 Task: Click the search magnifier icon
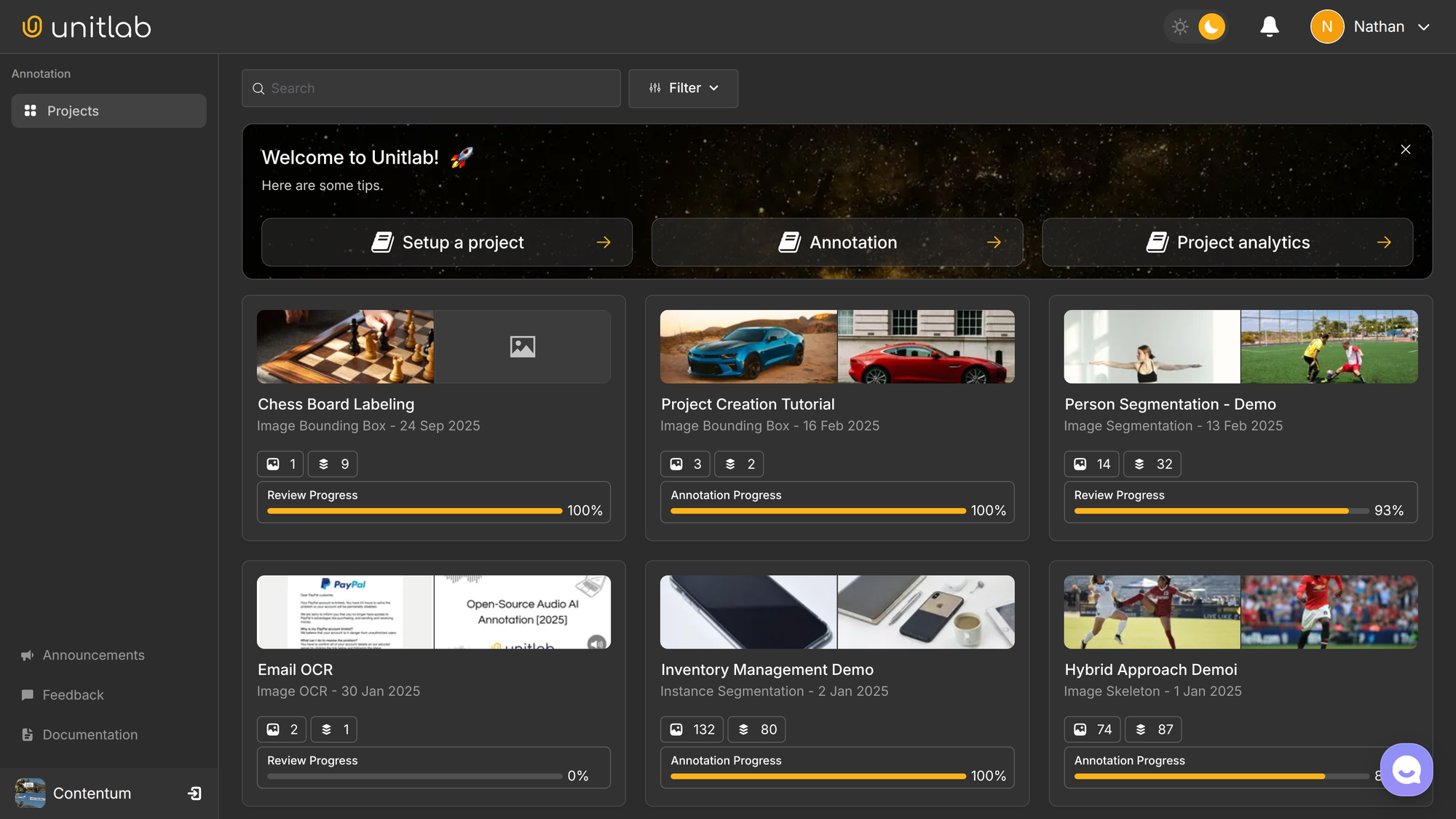tap(258, 88)
